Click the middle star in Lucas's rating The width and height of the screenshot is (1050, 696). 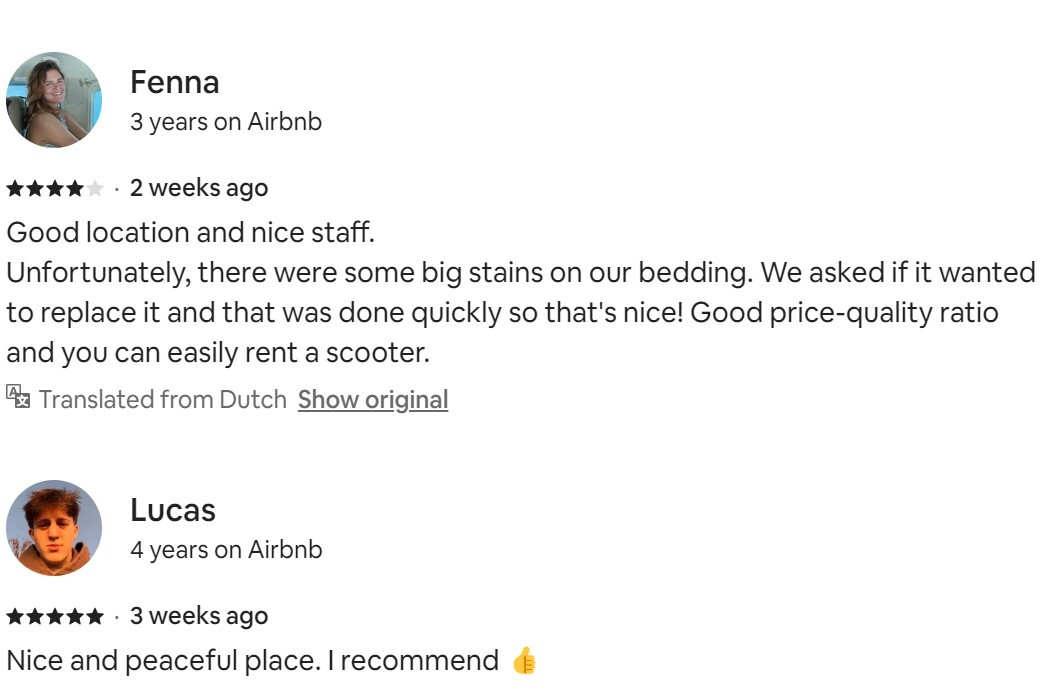click(55, 616)
